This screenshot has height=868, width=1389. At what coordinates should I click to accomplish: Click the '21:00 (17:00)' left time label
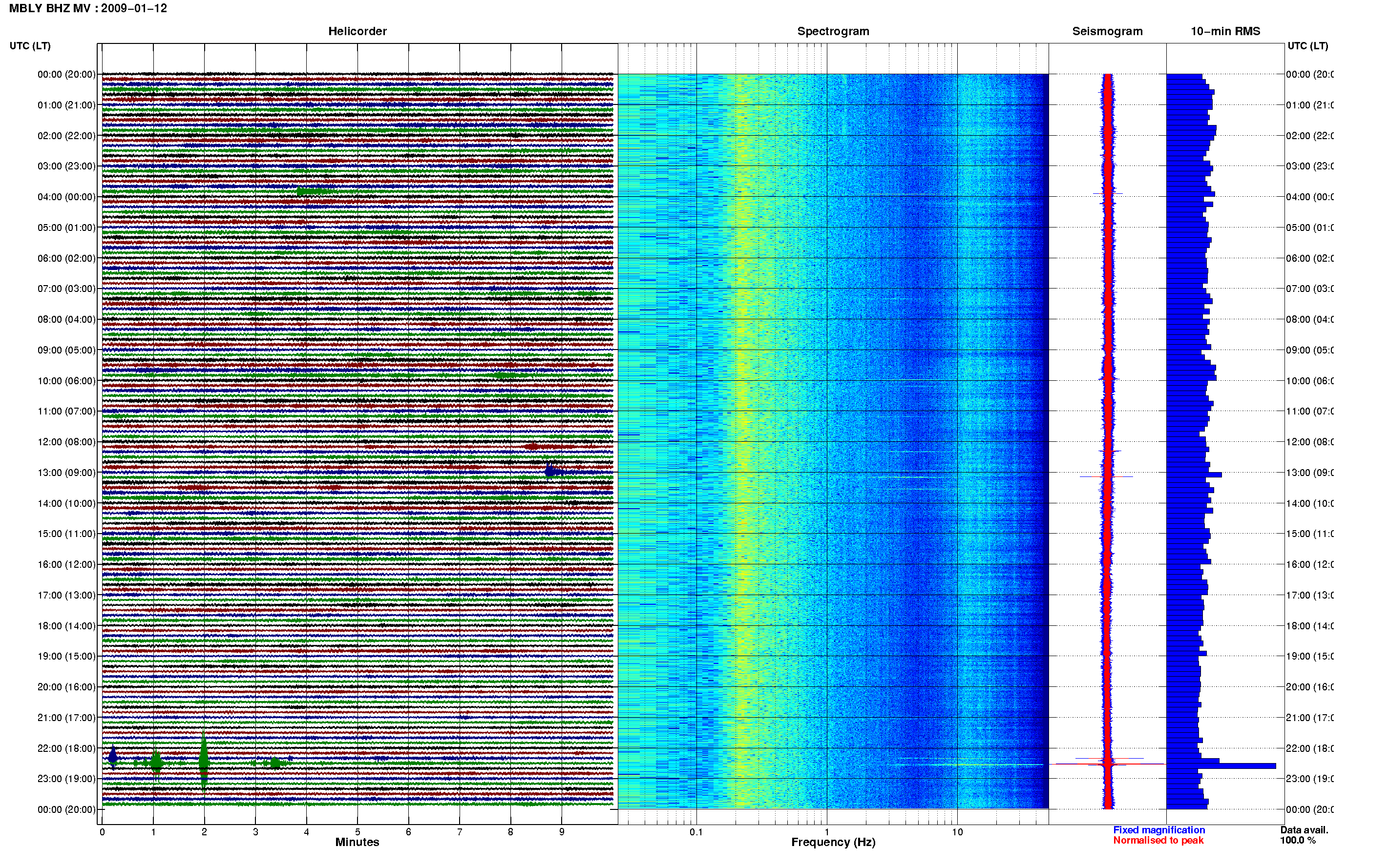click(x=66, y=718)
